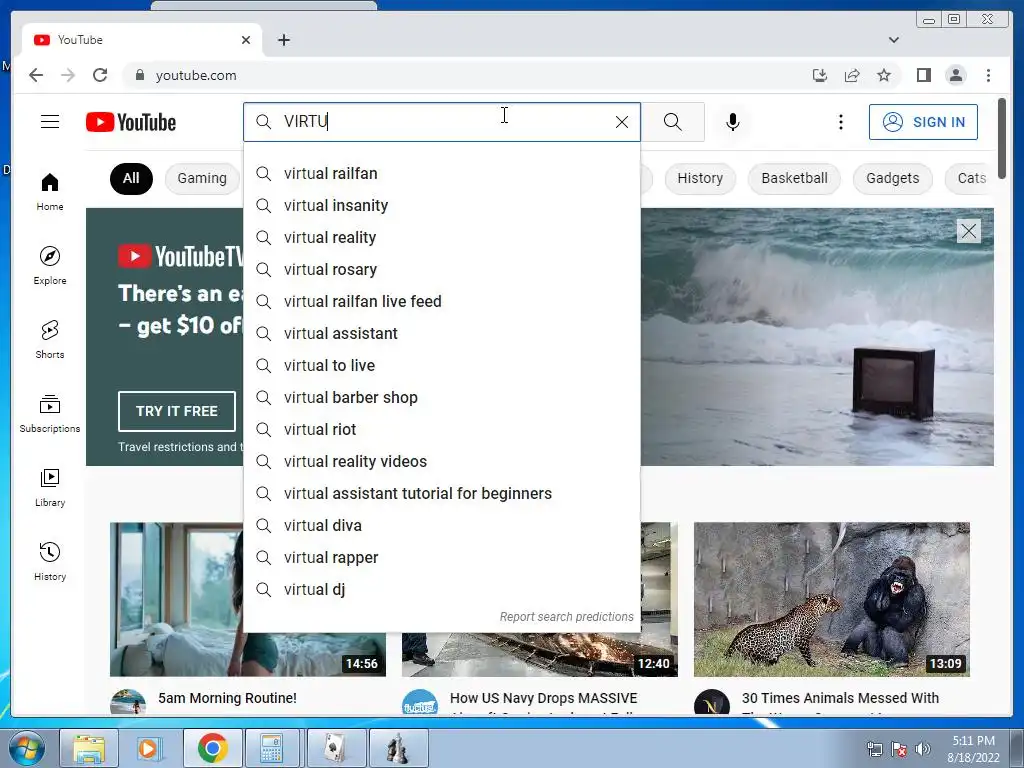Image resolution: width=1024 pixels, height=768 pixels.
Task: Choose suggestion 'virtual railfan'
Action: (442, 174)
